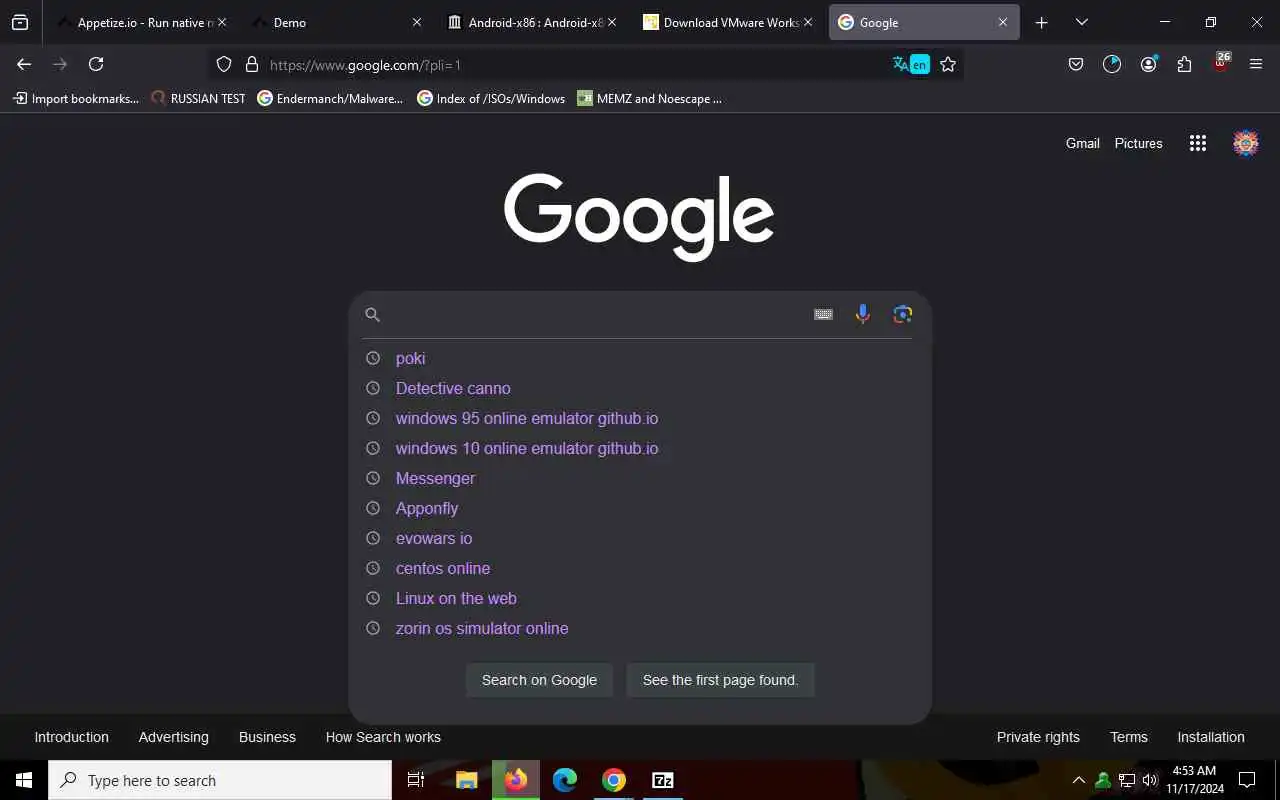Switch to Download VMware Workstation tab
The width and height of the screenshot is (1280, 800).
click(726, 22)
